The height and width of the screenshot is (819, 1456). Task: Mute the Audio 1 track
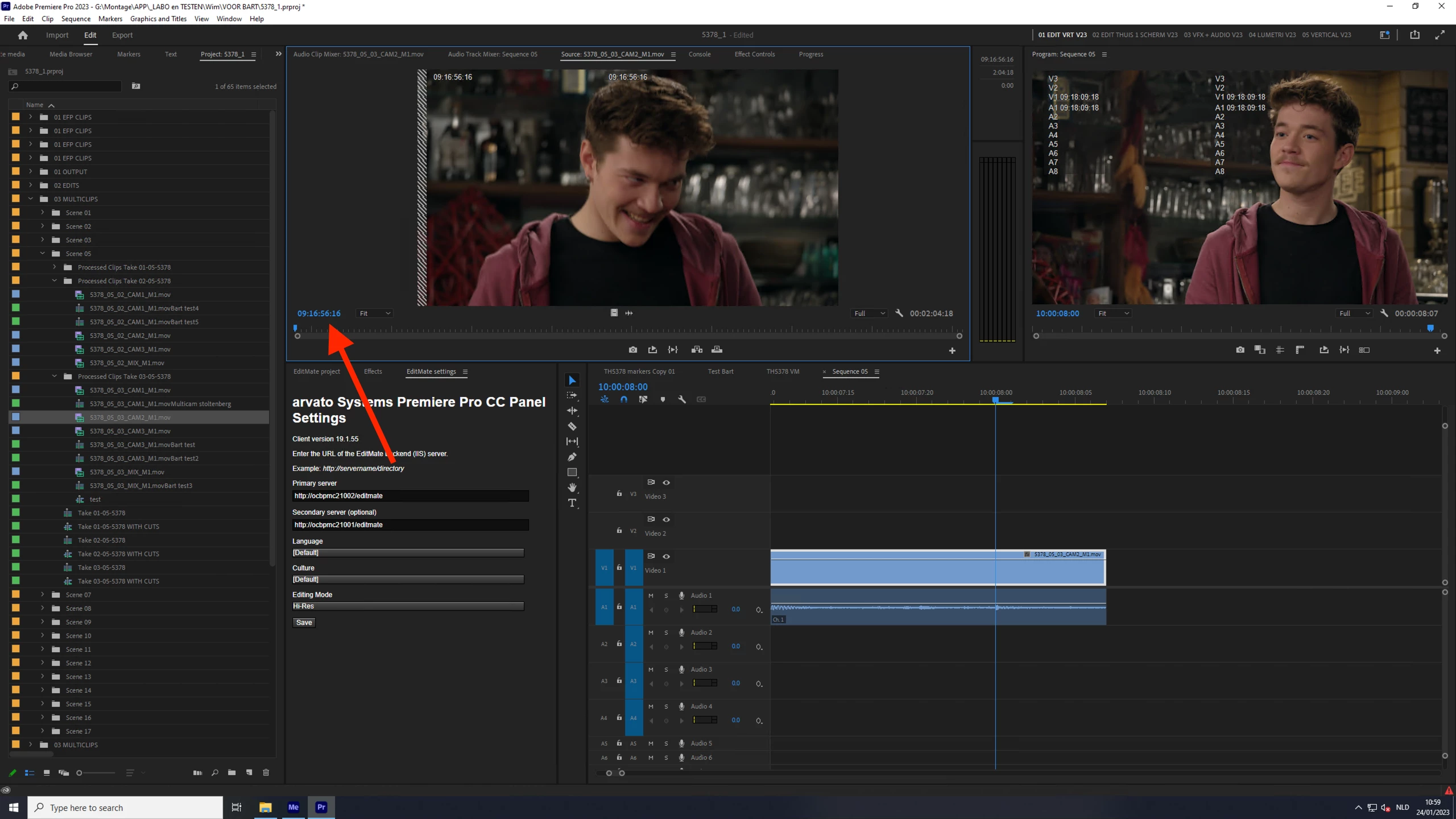[651, 595]
